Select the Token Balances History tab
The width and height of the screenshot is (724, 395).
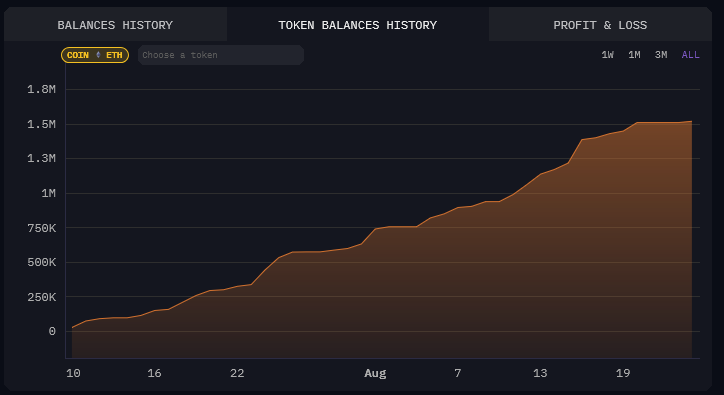coord(357,25)
